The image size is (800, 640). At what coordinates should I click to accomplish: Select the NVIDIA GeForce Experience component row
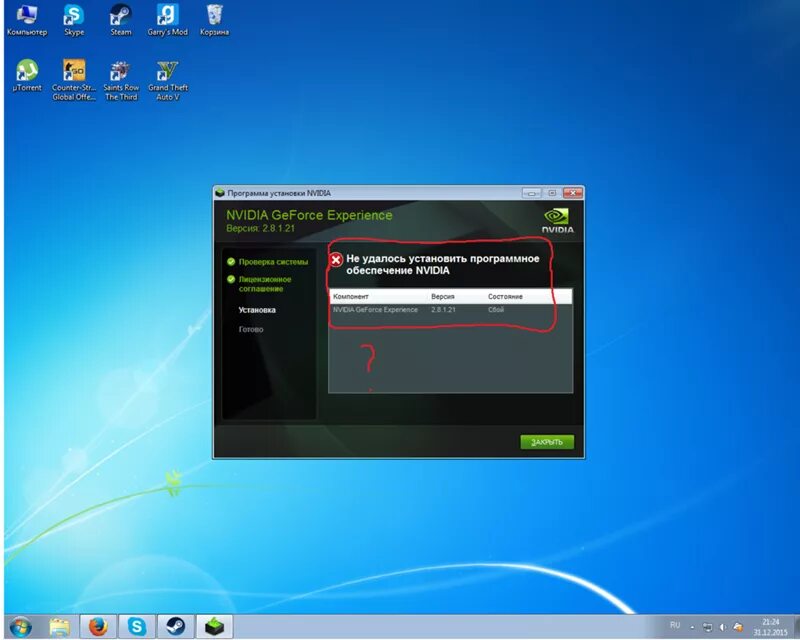451,310
